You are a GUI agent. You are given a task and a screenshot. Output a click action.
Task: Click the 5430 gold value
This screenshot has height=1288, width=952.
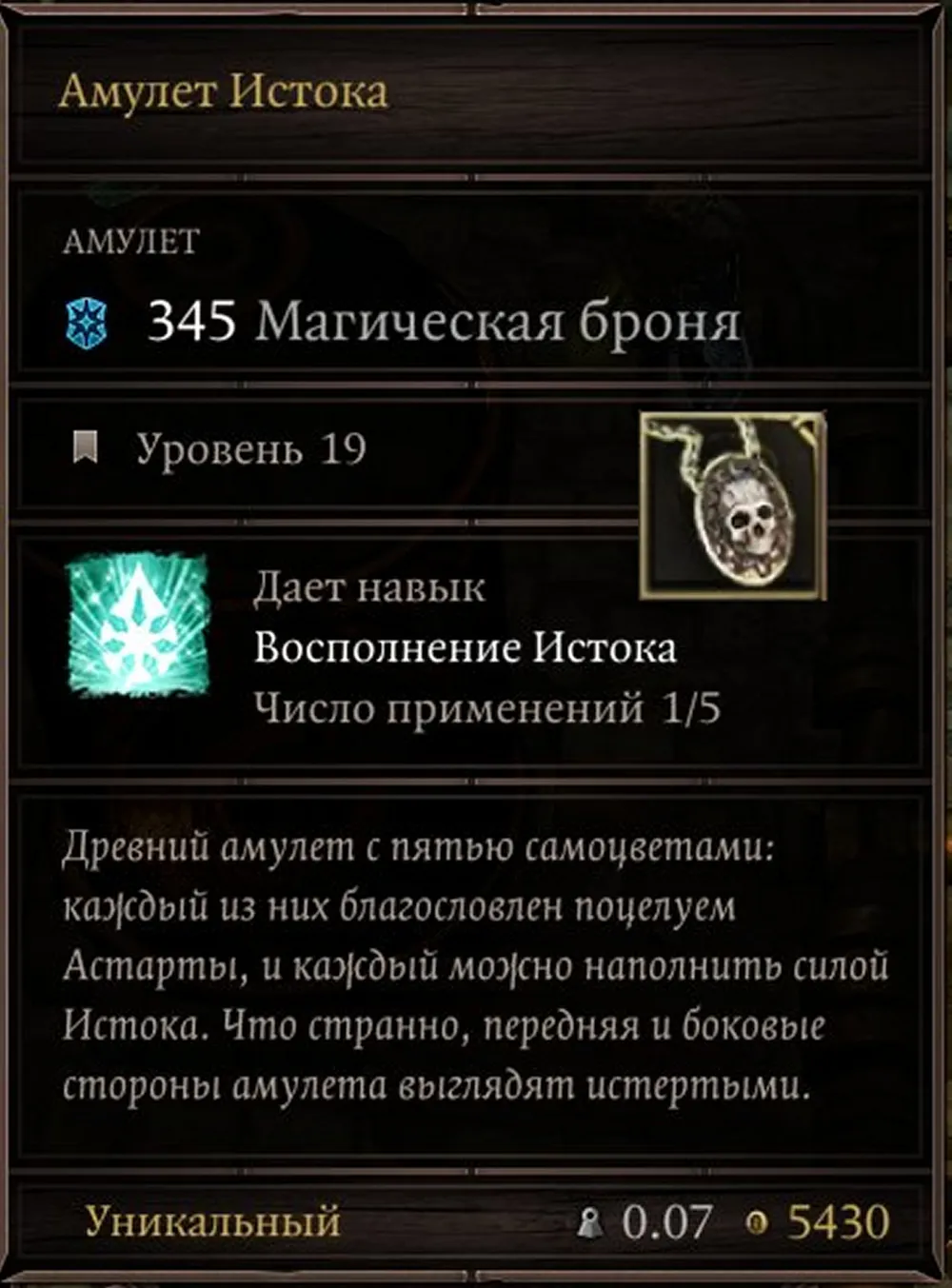pos(839,1222)
